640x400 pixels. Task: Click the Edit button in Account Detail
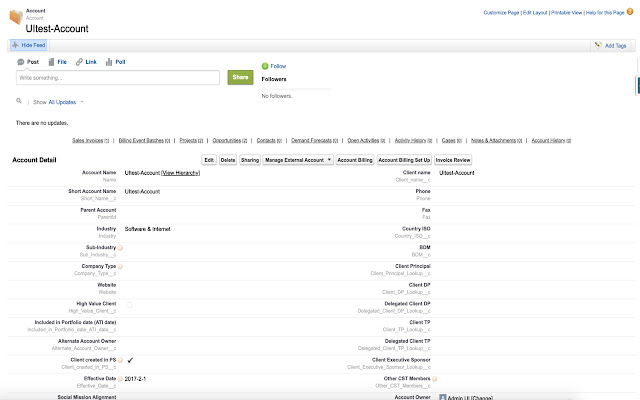(x=209, y=160)
